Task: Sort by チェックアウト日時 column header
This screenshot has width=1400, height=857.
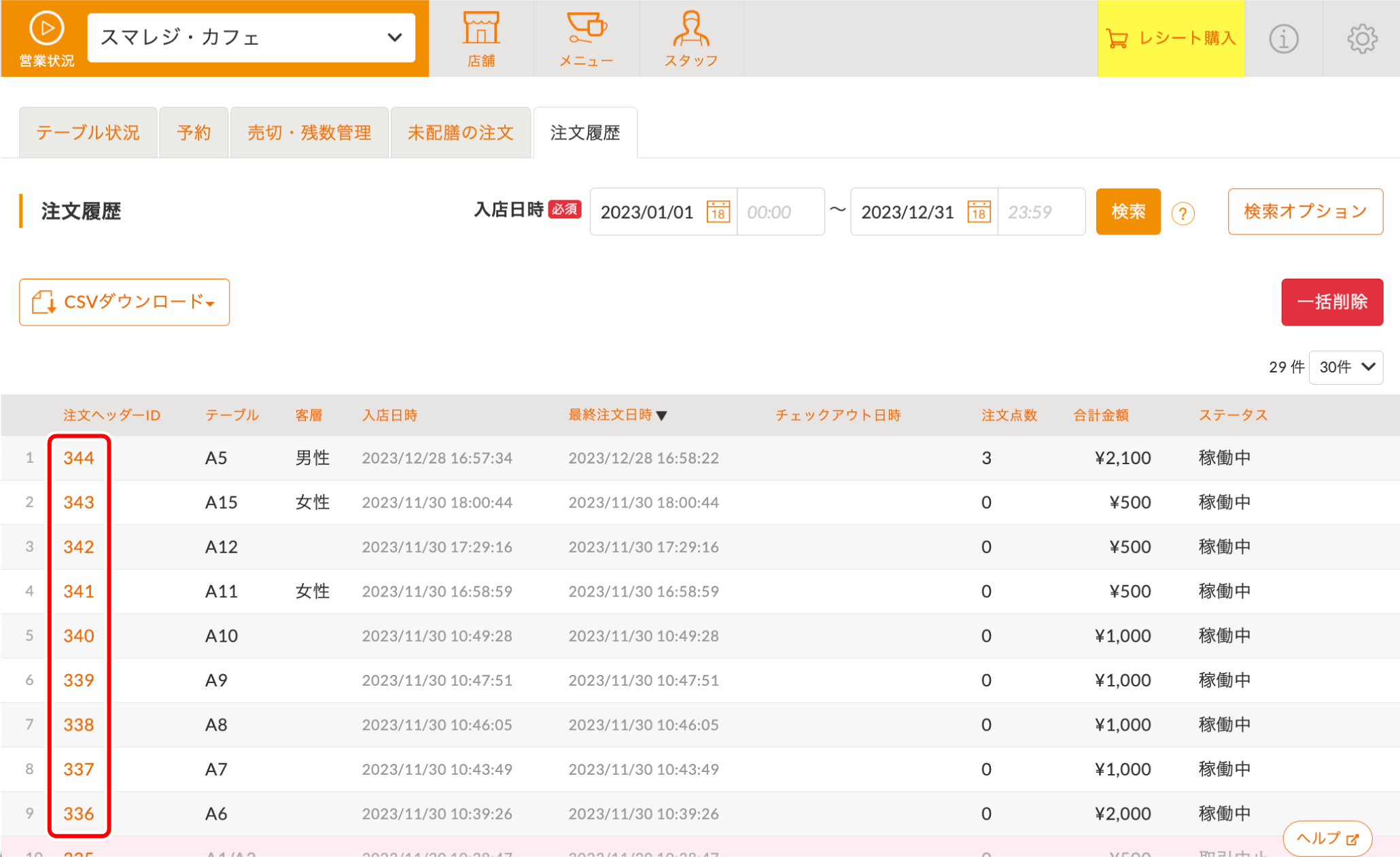Action: pyautogui.click(x=838, y=415)
